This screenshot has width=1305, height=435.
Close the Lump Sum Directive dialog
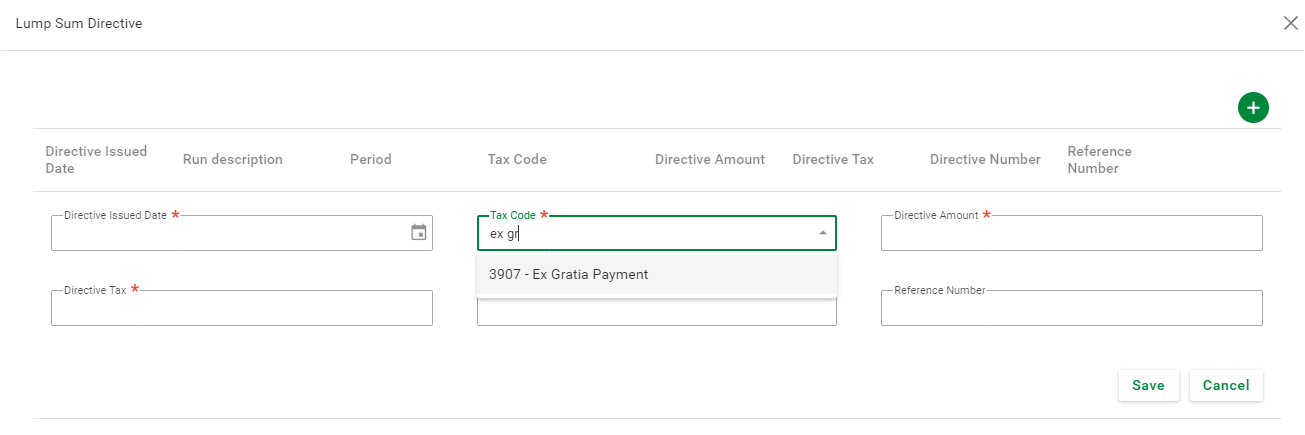[x=1290, y=23]
